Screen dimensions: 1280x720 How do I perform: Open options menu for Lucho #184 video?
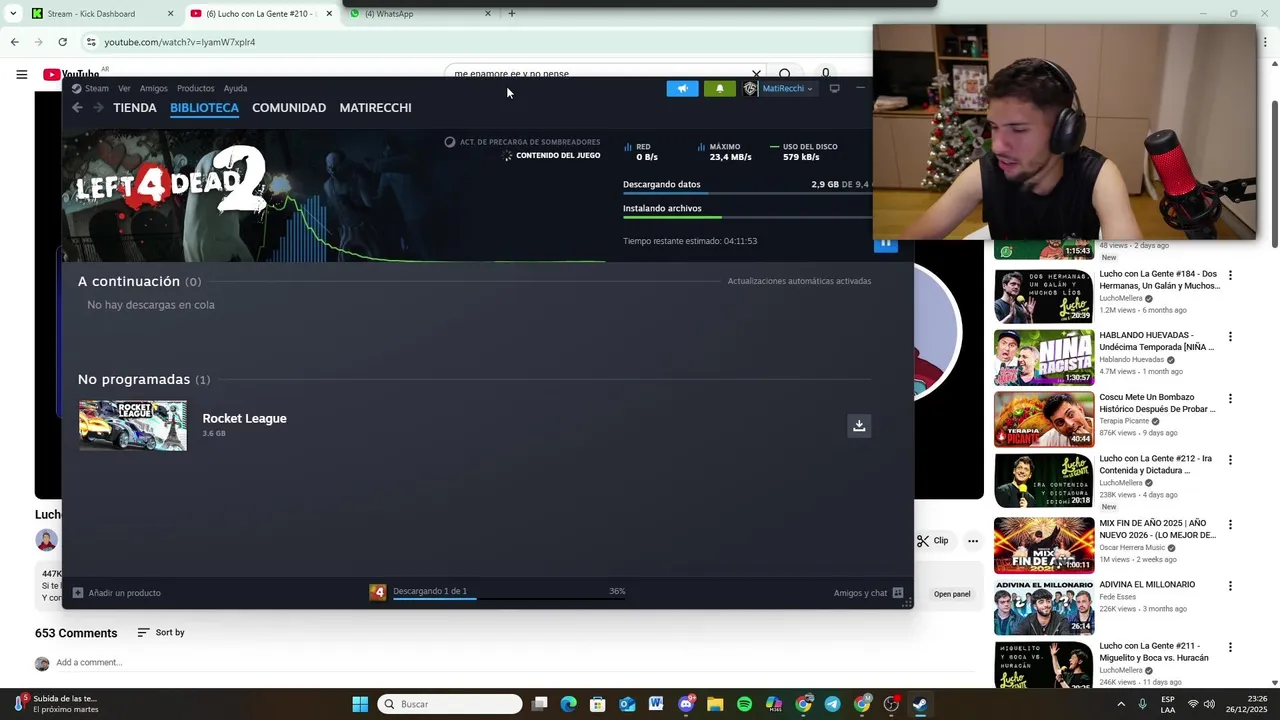(x=1230, y=275)
